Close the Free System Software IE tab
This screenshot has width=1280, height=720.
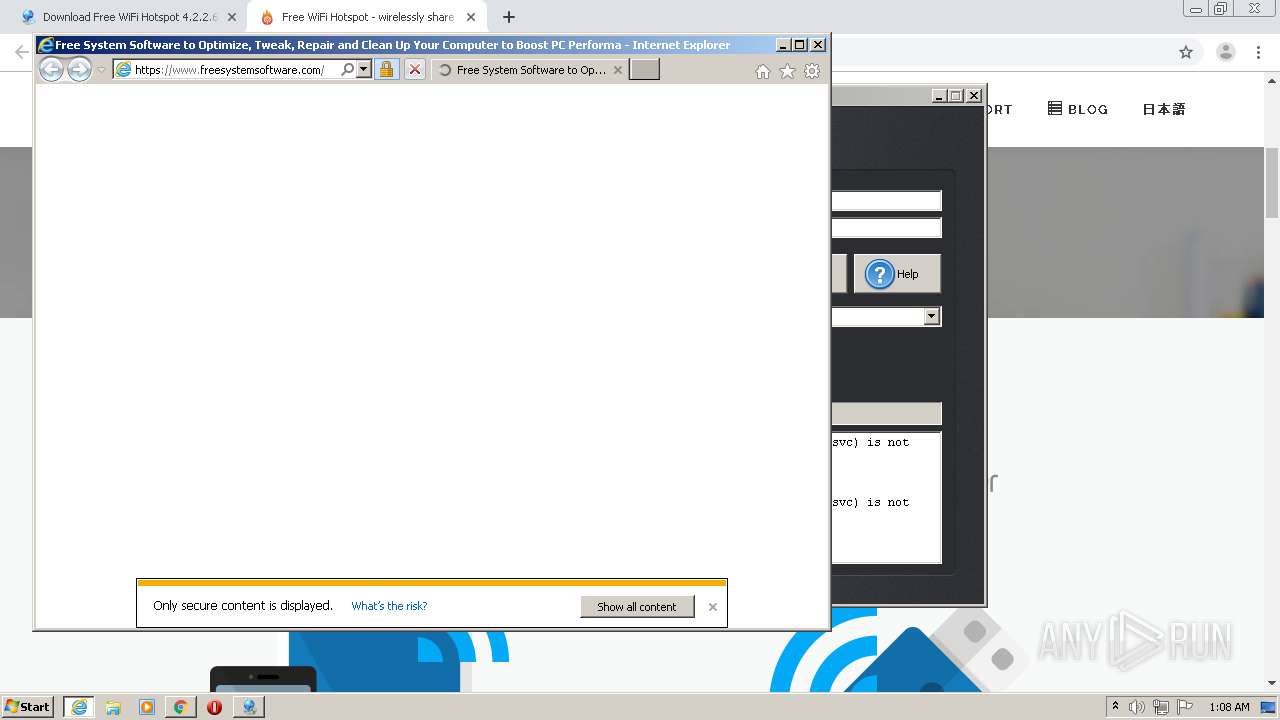tap(617, 70)
